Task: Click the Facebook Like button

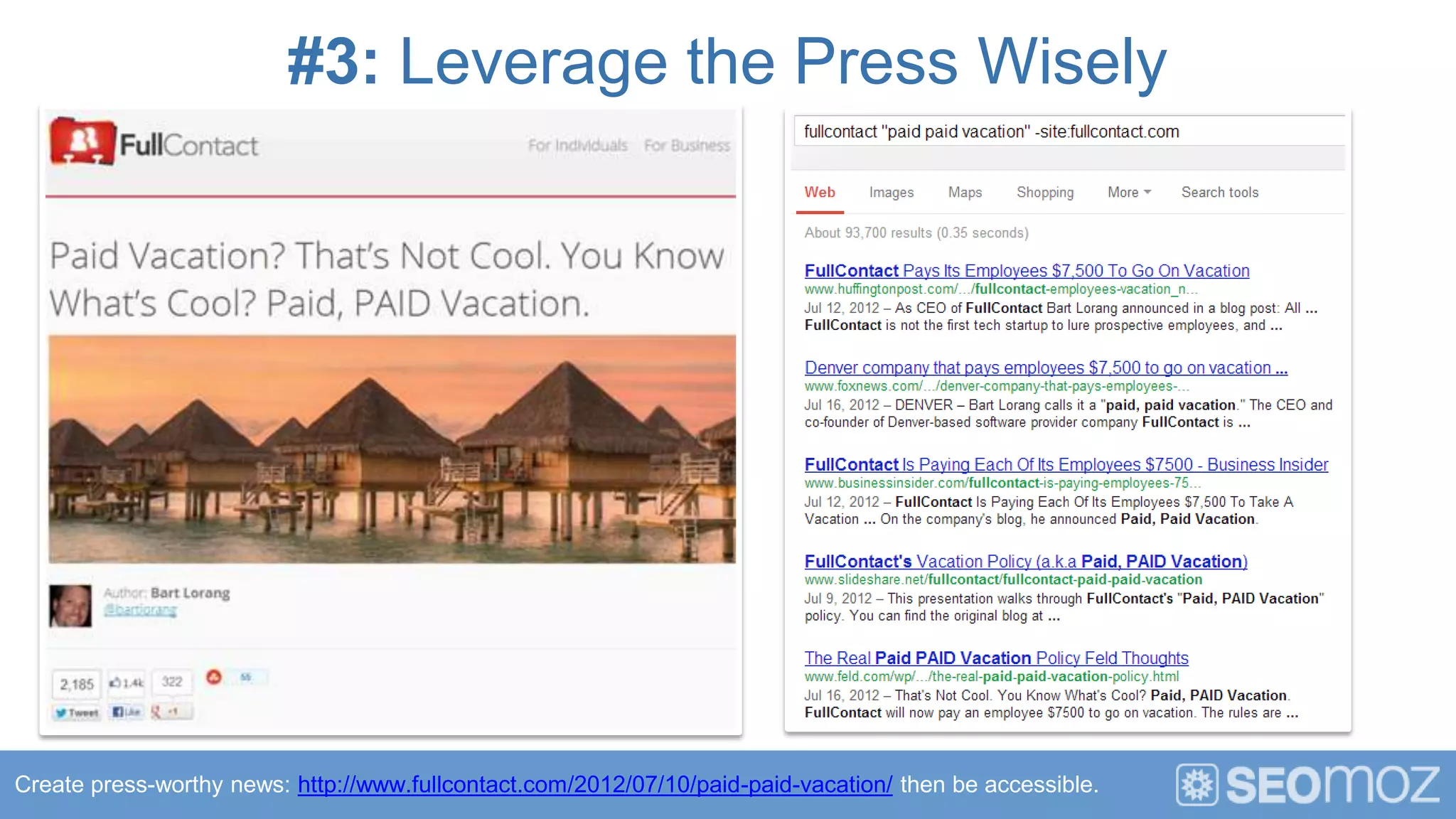Action: point(127,712)
